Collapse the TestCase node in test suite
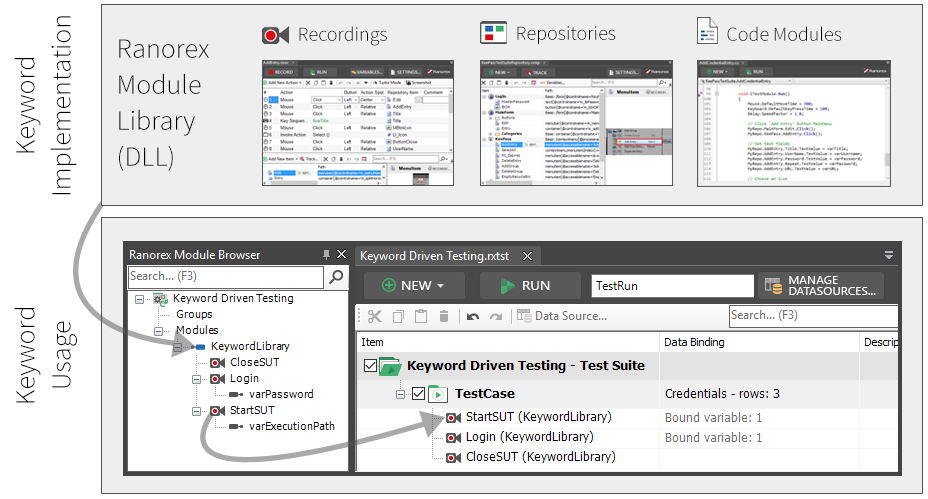Screen dimensions: 928x499 coord(401,394)
